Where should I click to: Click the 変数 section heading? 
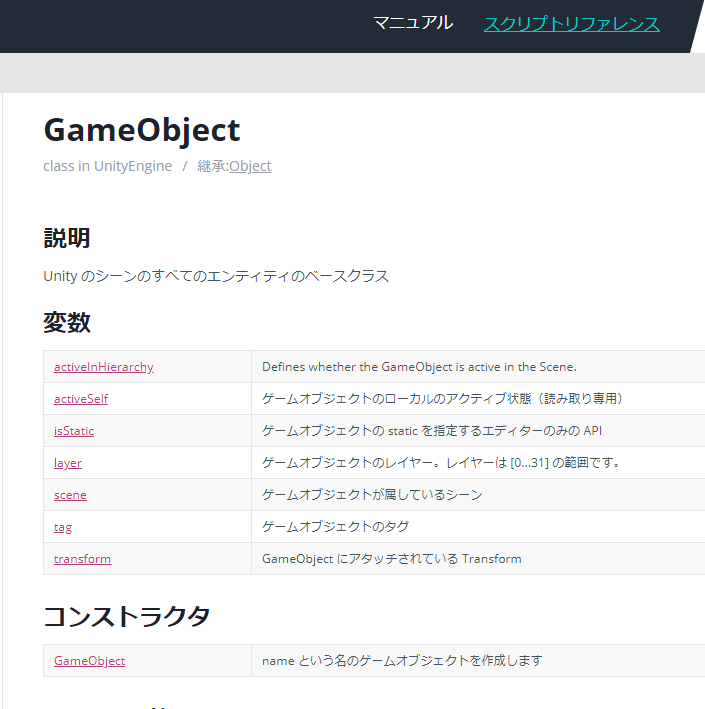tap(67, 323)
